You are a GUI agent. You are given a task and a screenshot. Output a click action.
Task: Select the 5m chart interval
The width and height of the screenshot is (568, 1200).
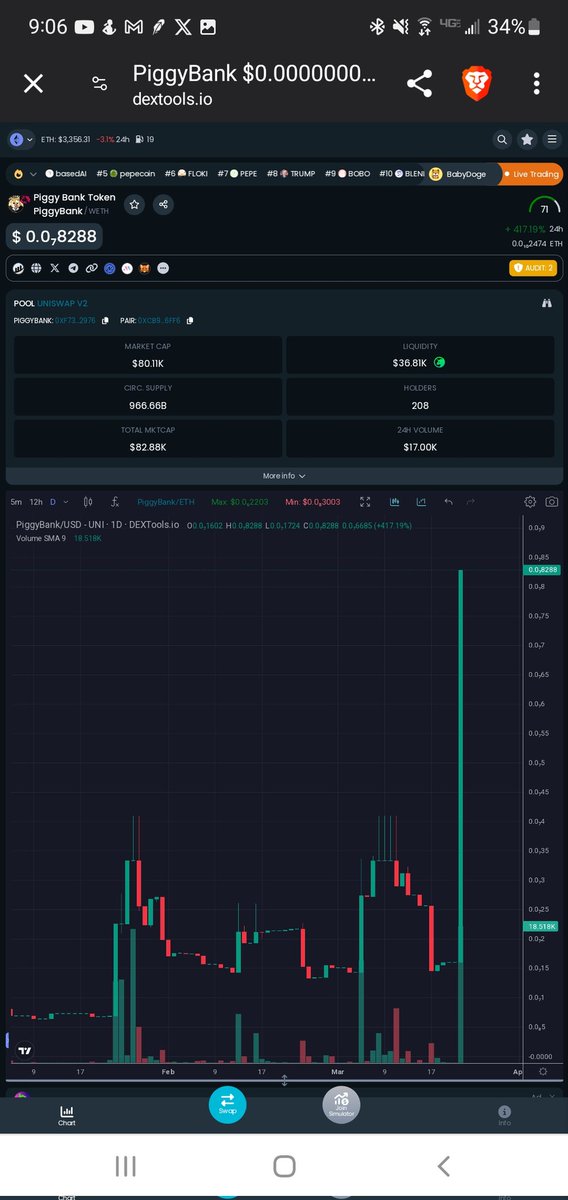coord(16,502)
